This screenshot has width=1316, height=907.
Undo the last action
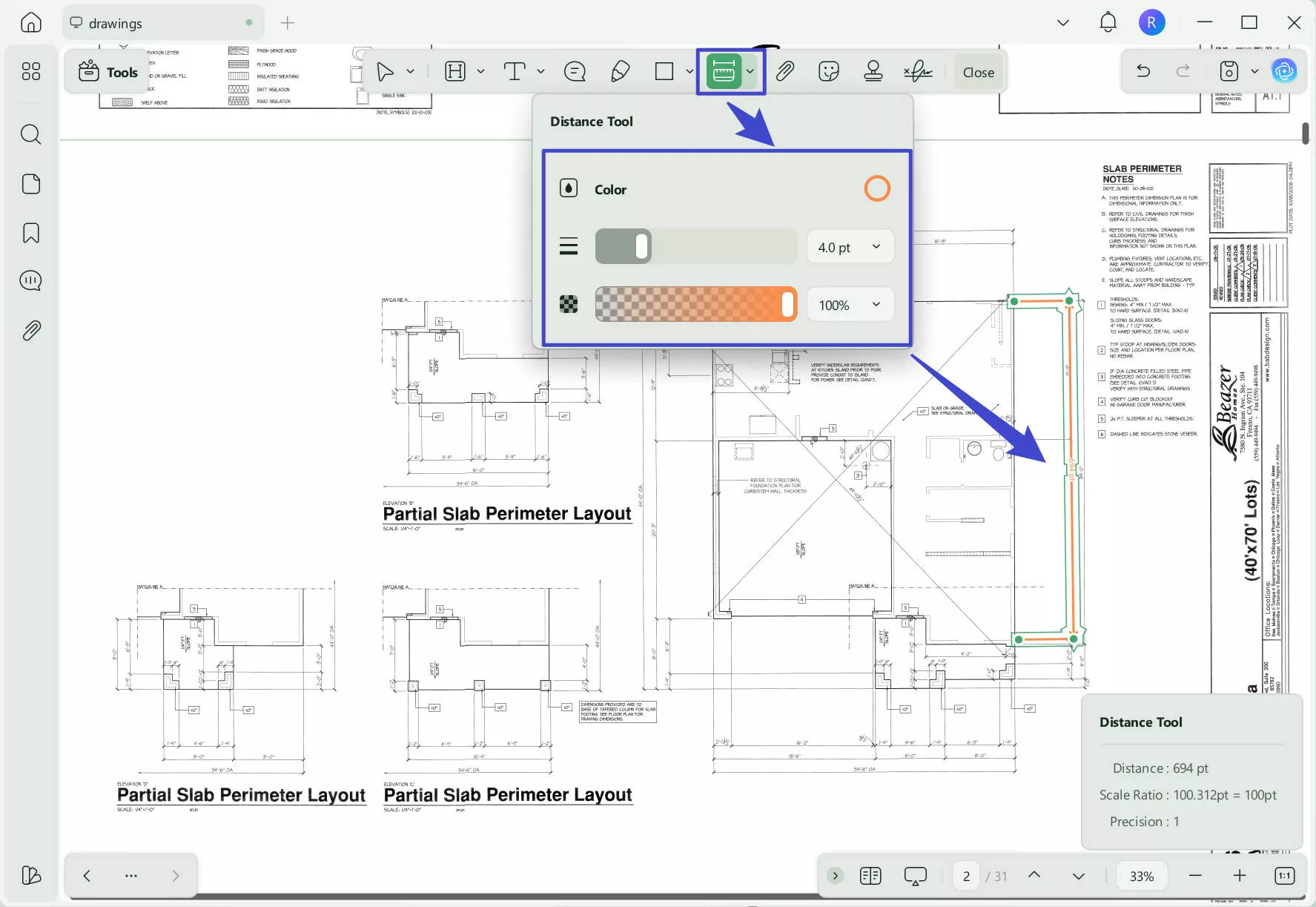pyautogui.click(x=1143, y=70)
